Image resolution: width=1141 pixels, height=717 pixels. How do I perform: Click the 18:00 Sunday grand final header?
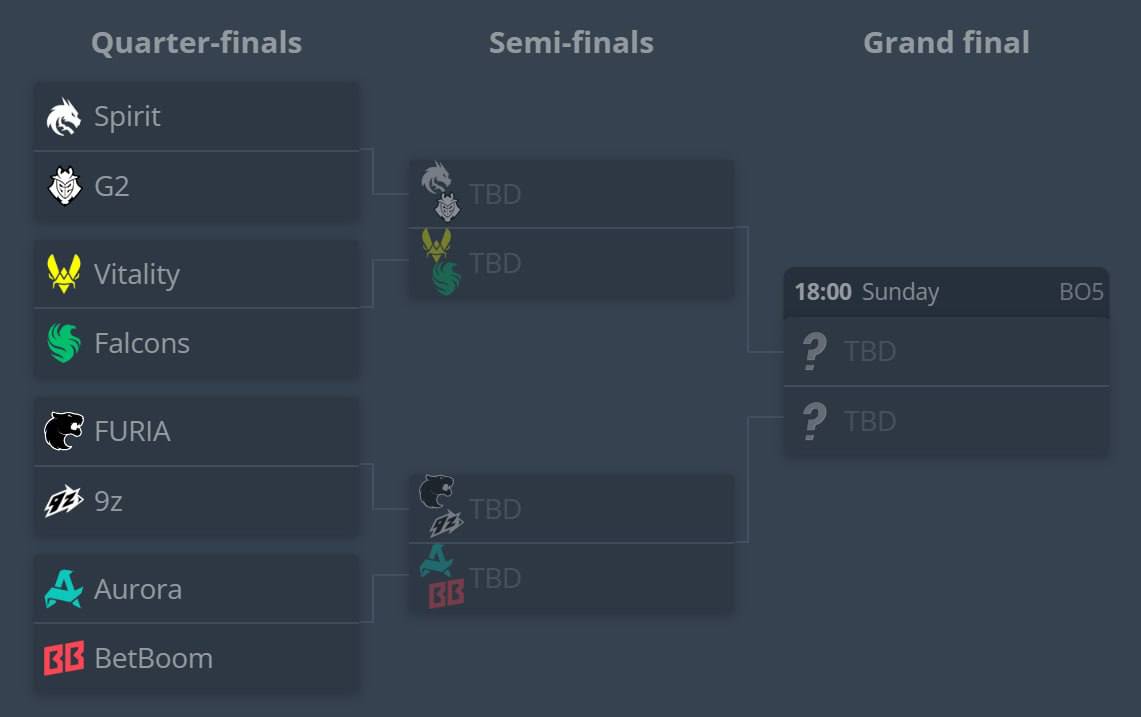tap(946, 292)
